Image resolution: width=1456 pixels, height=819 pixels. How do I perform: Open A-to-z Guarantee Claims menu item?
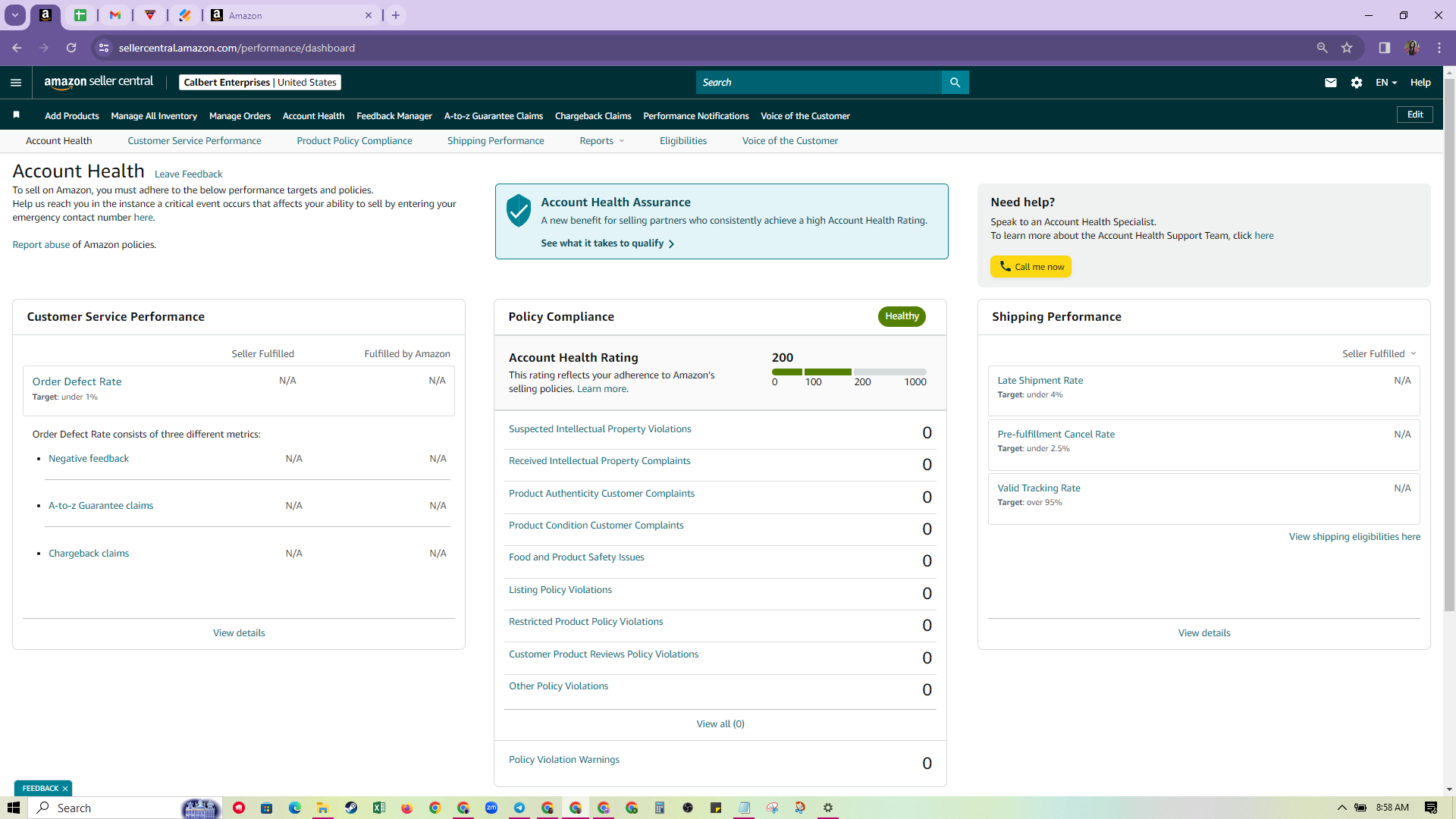tap(494, 116)
